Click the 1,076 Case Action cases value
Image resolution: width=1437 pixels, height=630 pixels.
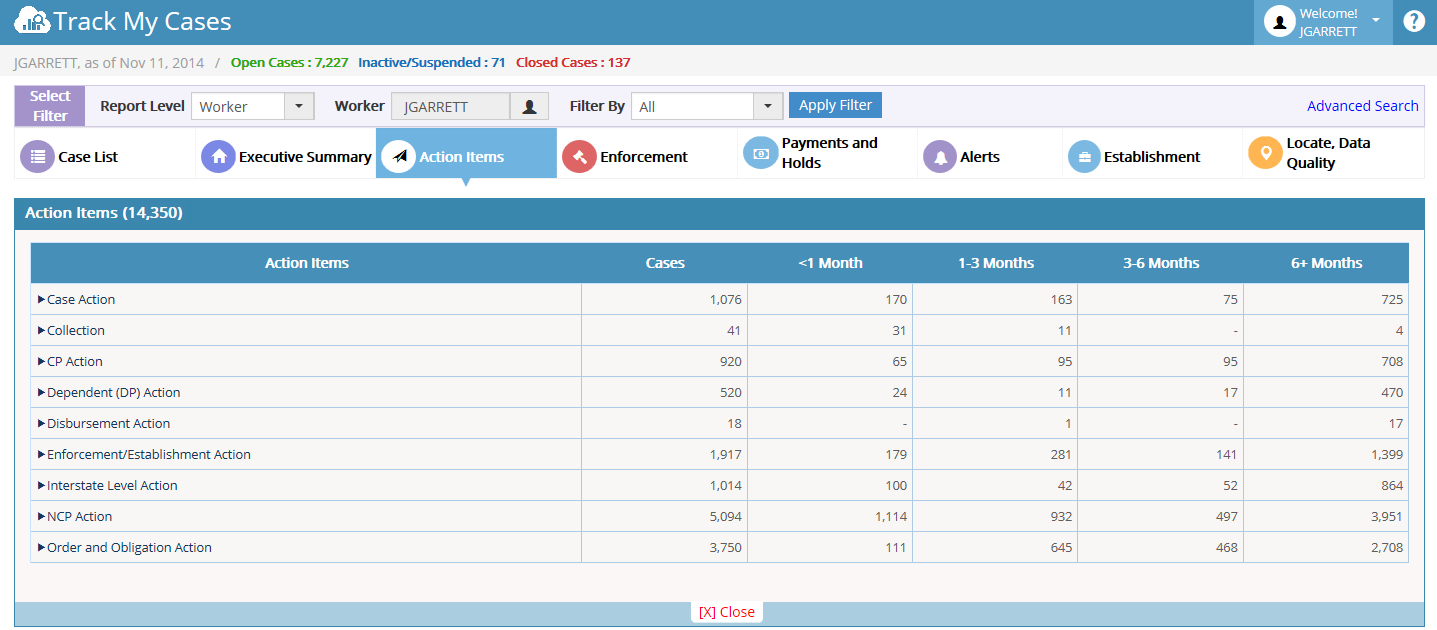(x=725, y=299)
